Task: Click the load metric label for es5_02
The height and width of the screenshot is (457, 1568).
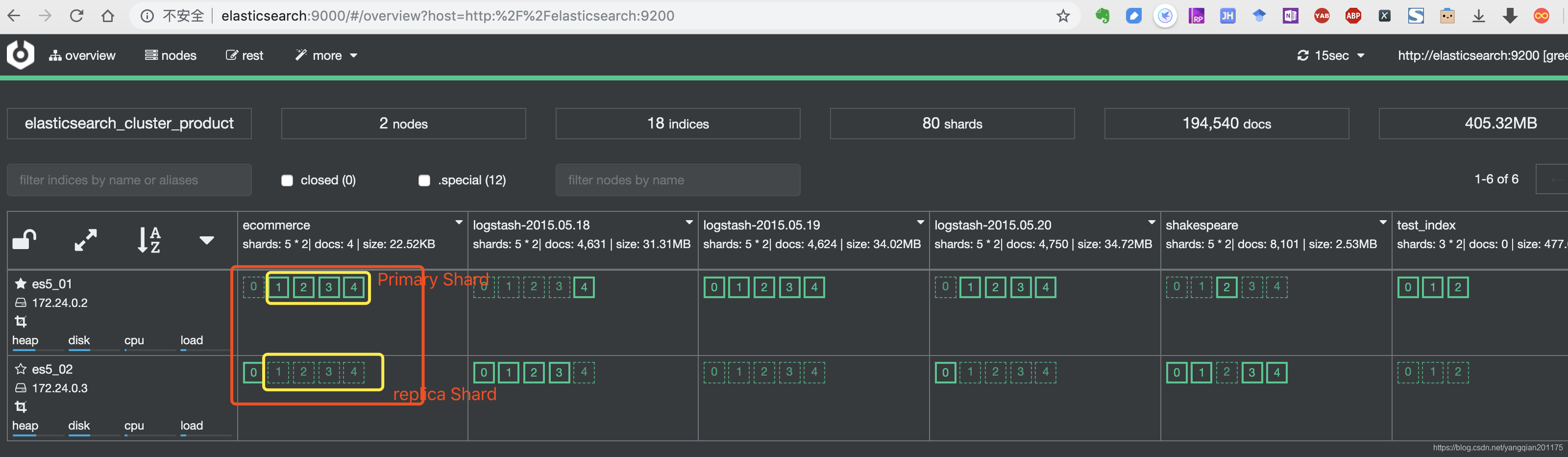Action: pyautogui.click(x=192, y=425)
